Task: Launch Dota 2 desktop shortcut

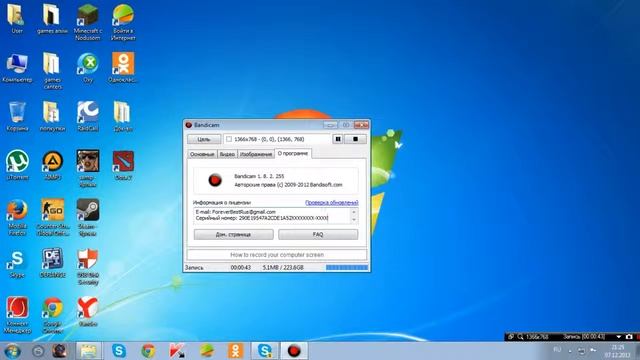Action: (x=123, y=165)
